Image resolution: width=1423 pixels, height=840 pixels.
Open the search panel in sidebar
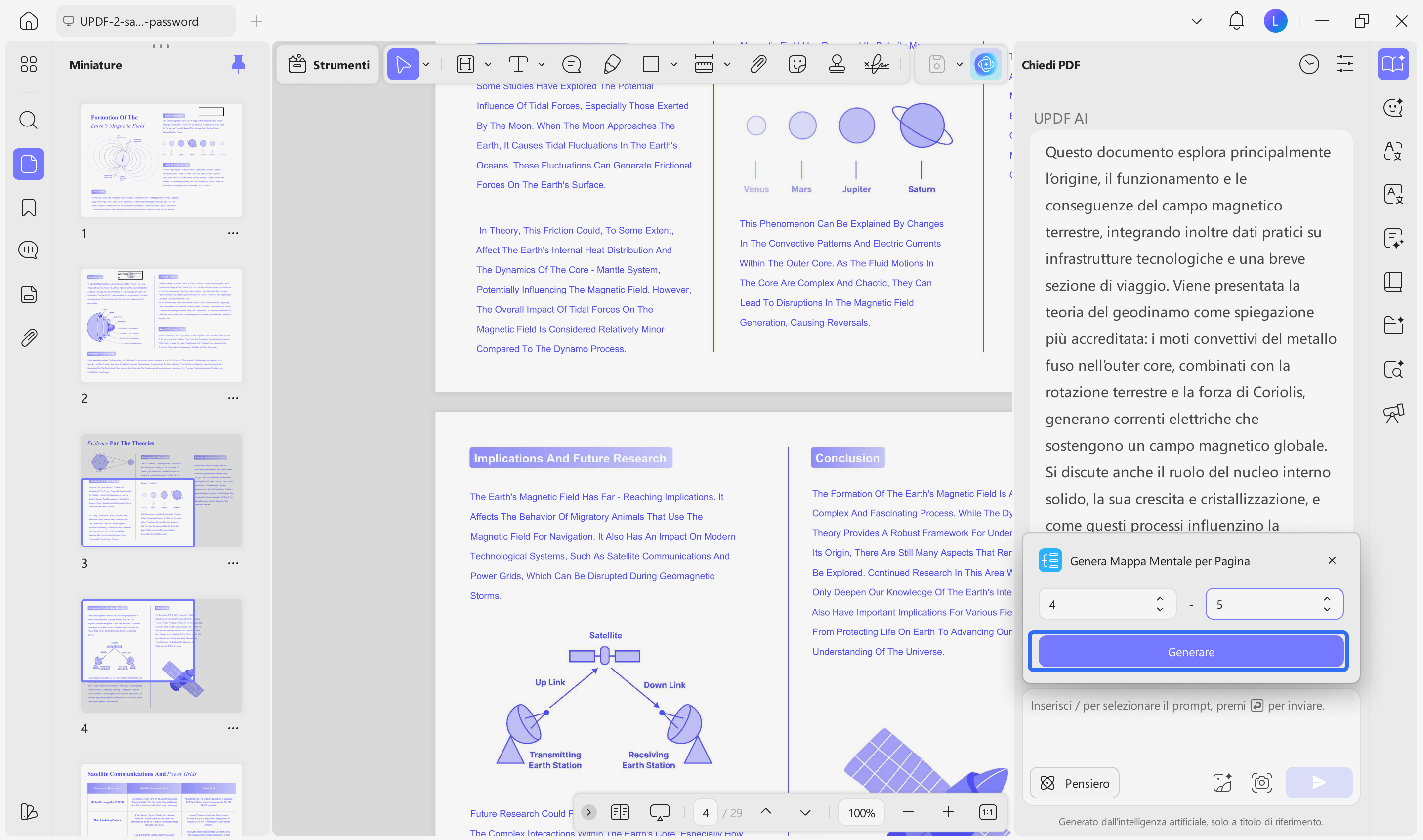28,120
